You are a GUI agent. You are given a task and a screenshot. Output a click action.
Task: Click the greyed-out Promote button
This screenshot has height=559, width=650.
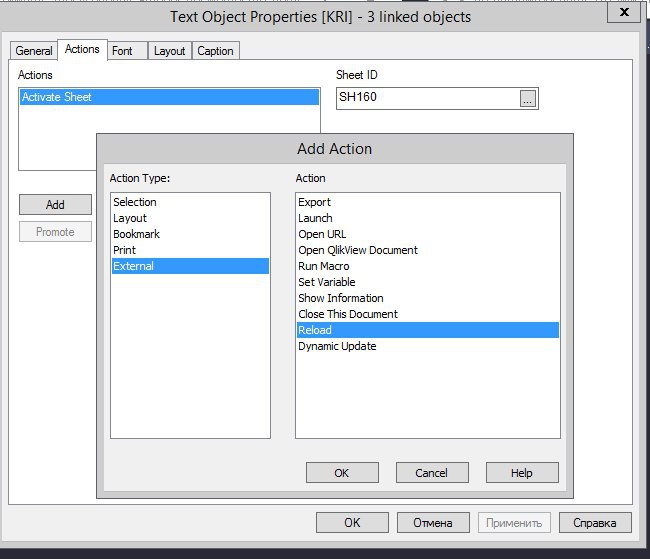pyautogui.click(x=55, y=232)
